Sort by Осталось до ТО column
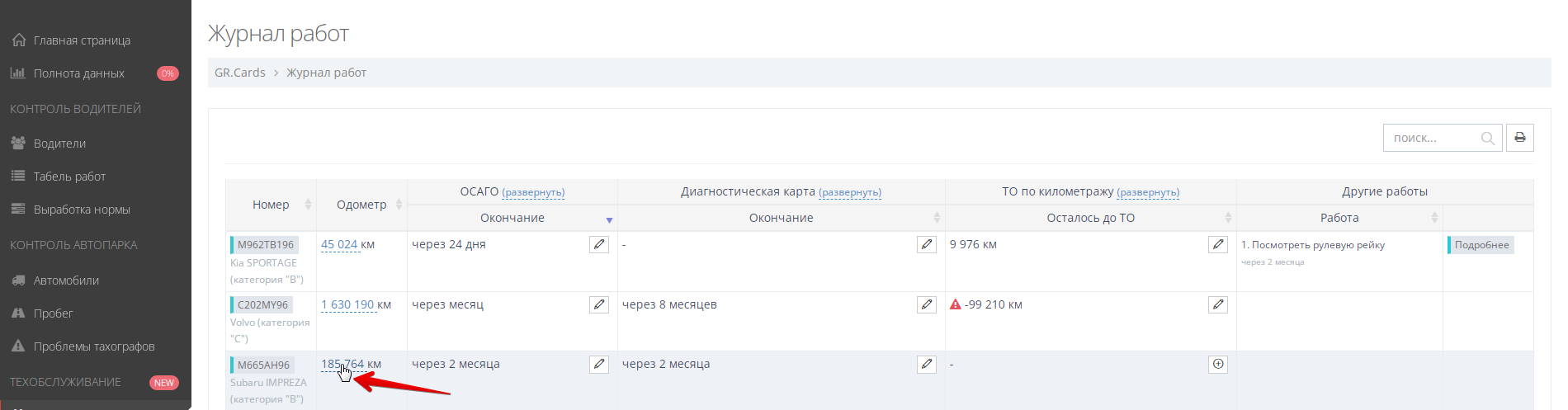This screenshot has width=1568, height=410. point(1090,218)
